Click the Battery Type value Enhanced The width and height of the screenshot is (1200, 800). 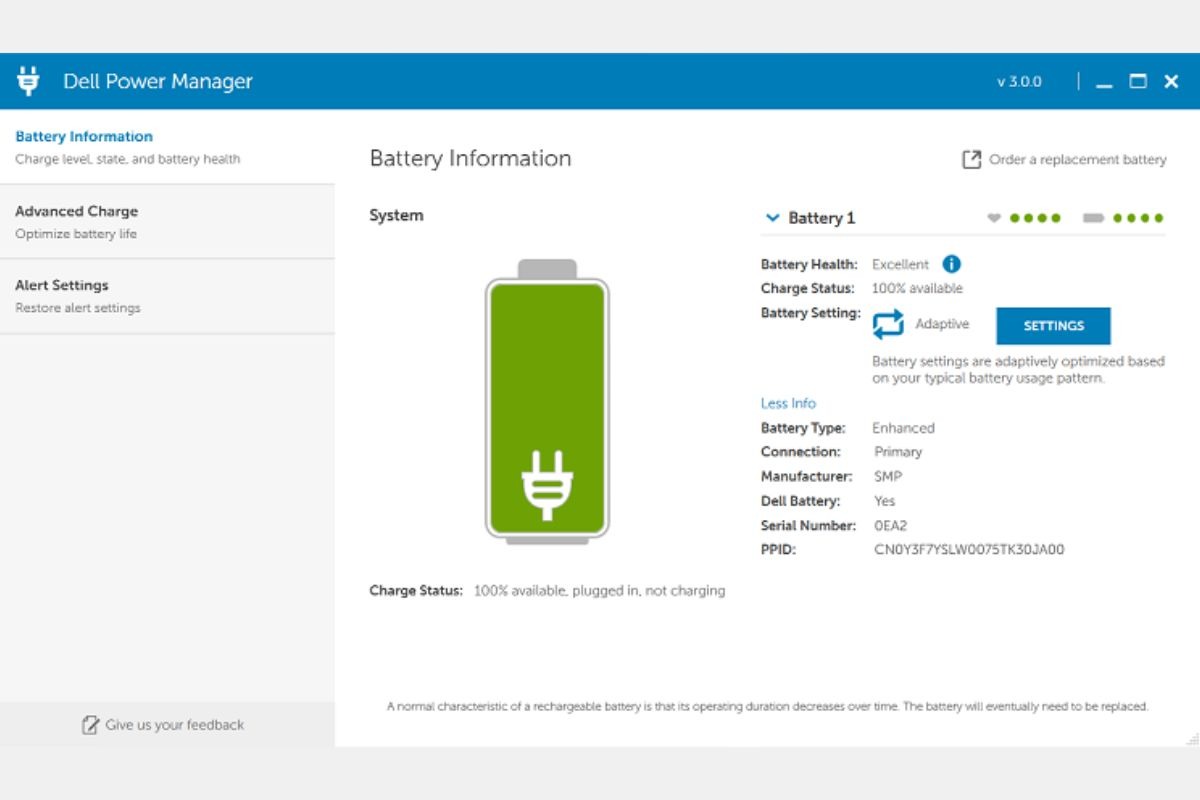coord(903,428)
